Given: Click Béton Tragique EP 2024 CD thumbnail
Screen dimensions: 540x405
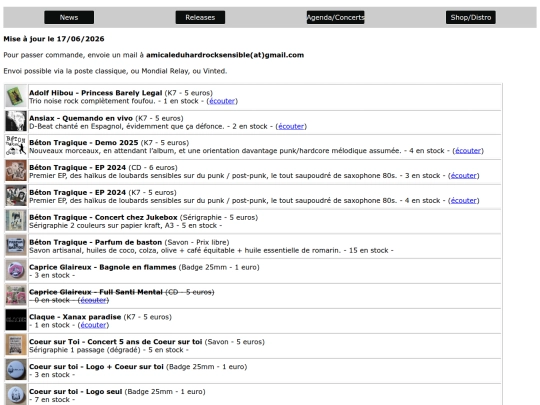Looking at the screenshot, I should point(16,170).
